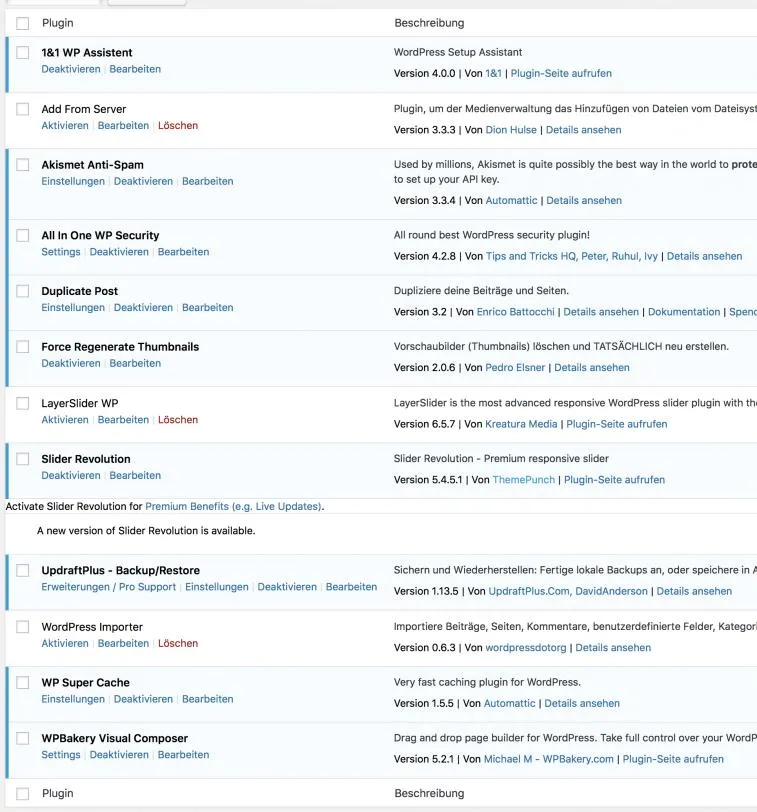Toggle the LayerSlider WP checkbox
This screenshot has width=757, height=812.
(23, 403)
